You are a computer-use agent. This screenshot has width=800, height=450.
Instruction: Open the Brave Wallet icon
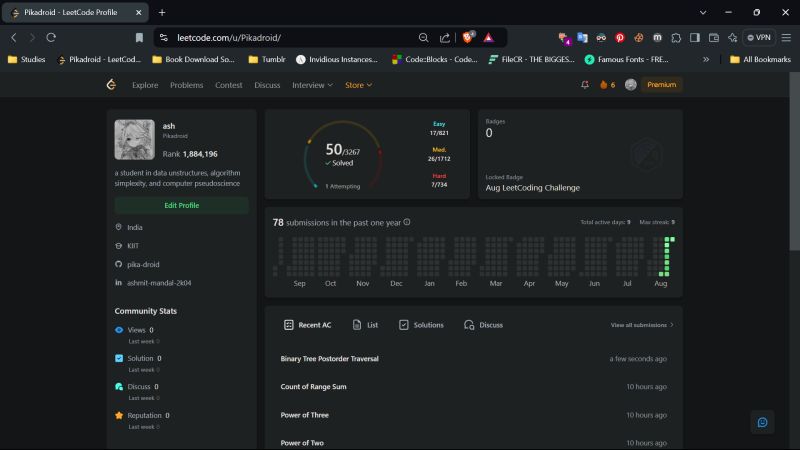[x=714, y=37]
